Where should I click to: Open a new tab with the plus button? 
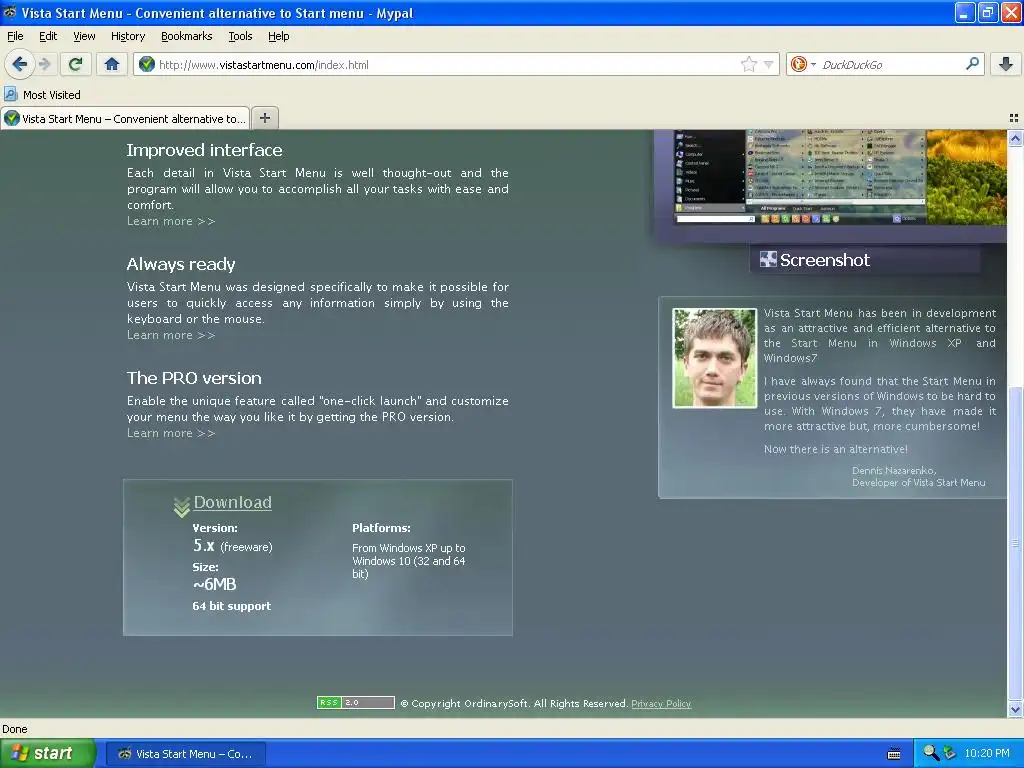click(x=264, y=118)
